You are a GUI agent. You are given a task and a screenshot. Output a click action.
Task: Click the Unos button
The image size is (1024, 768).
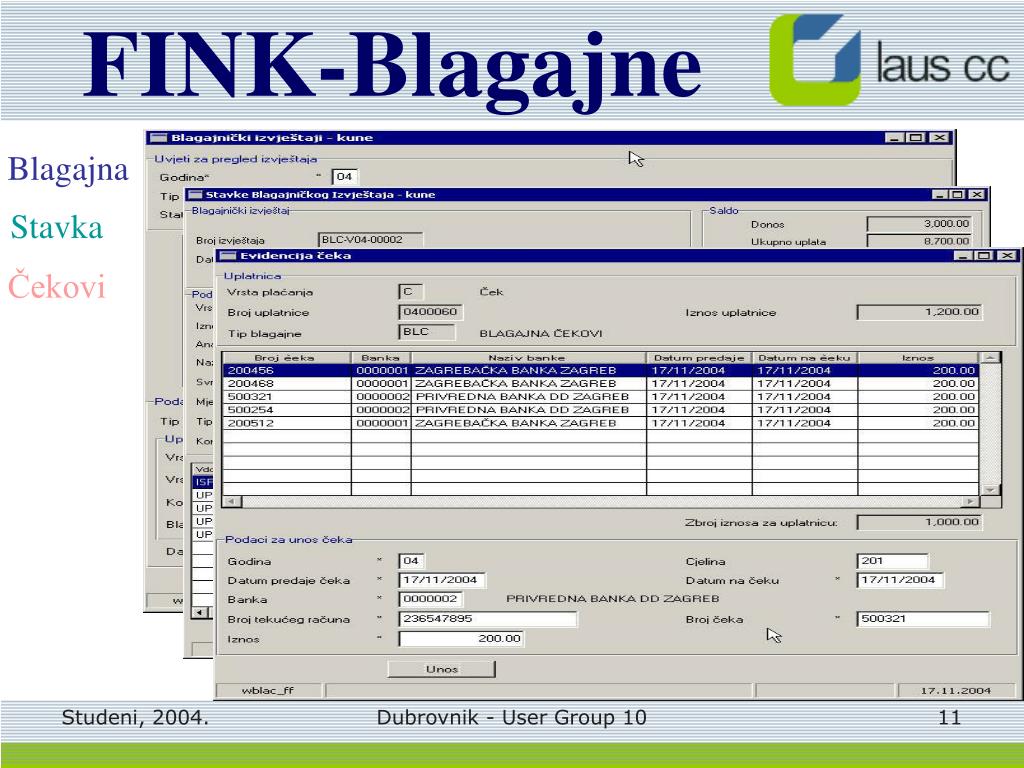point(441,669)
